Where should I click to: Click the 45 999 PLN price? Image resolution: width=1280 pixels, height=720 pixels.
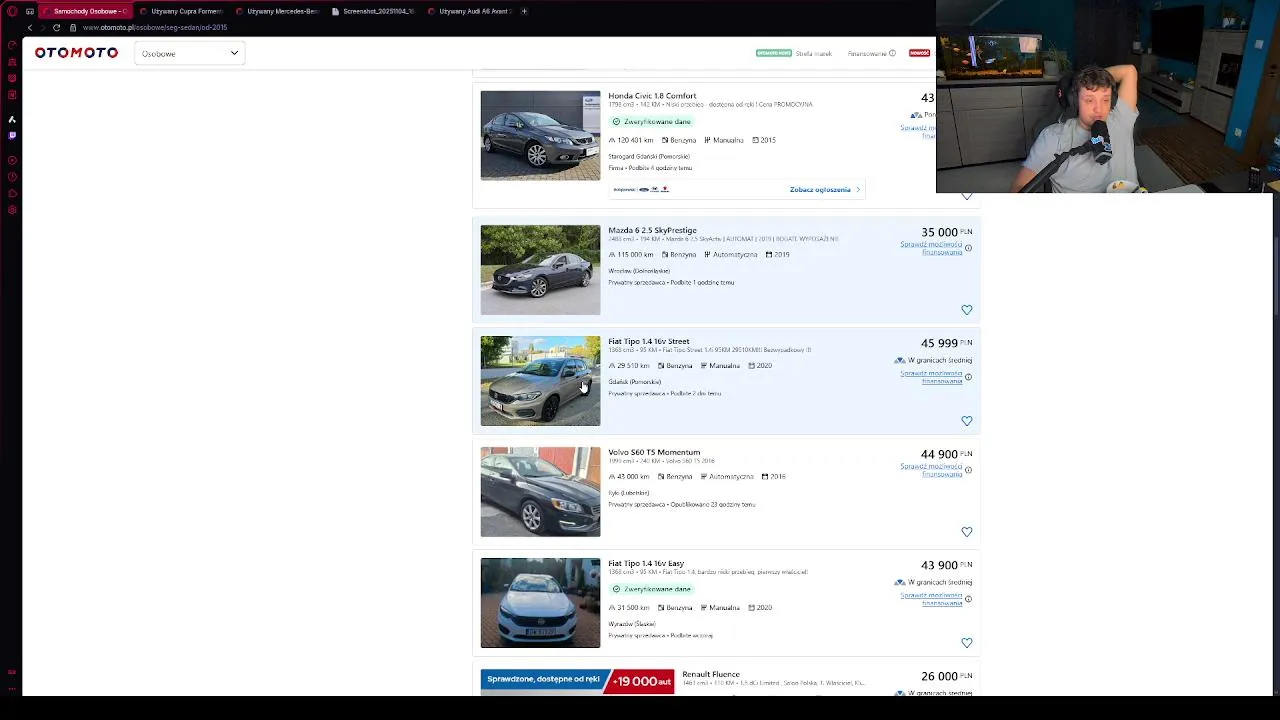946,343
